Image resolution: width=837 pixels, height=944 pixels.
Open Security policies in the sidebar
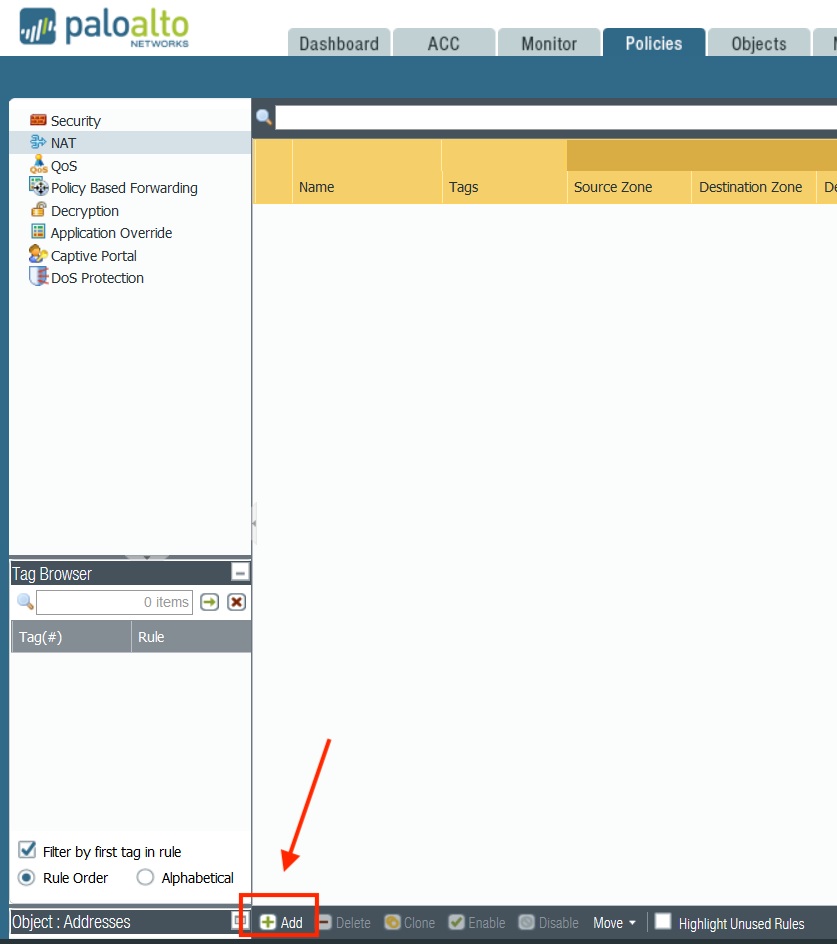(x=75, y=121)
